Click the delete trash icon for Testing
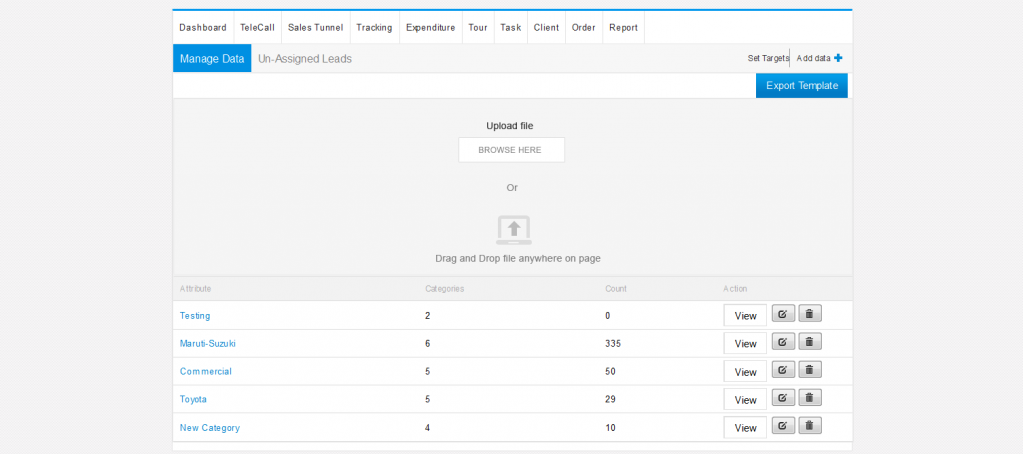 click(810, 314)
